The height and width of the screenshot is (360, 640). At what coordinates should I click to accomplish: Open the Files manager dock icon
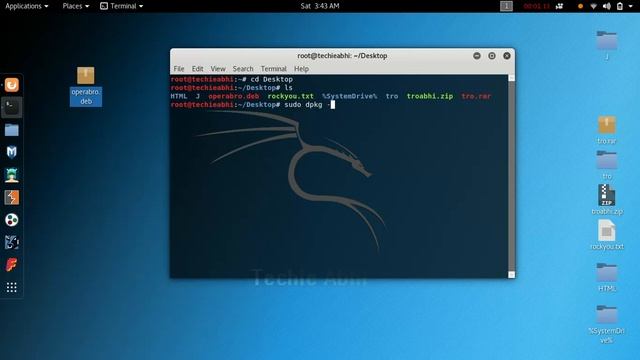point(11,130)
